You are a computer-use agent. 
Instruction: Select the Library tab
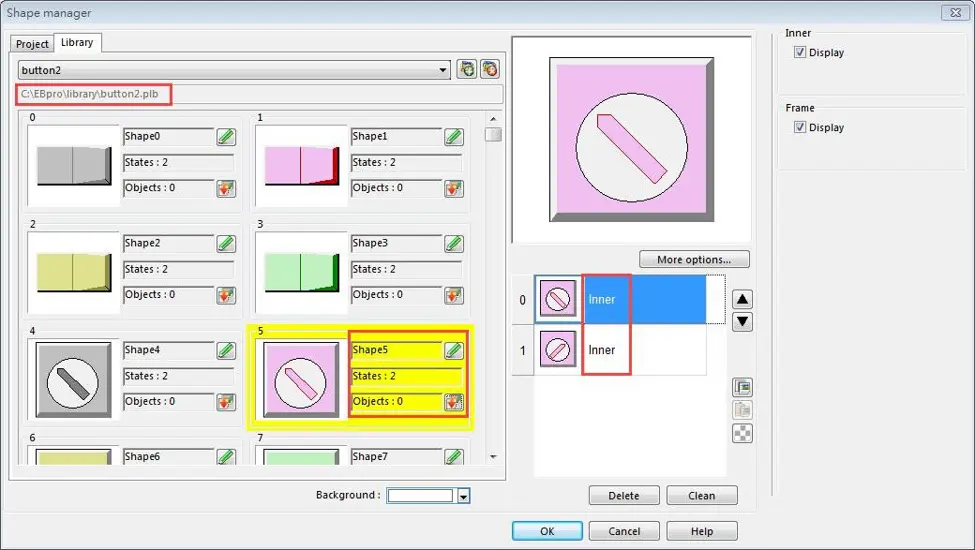coord(77,42)
